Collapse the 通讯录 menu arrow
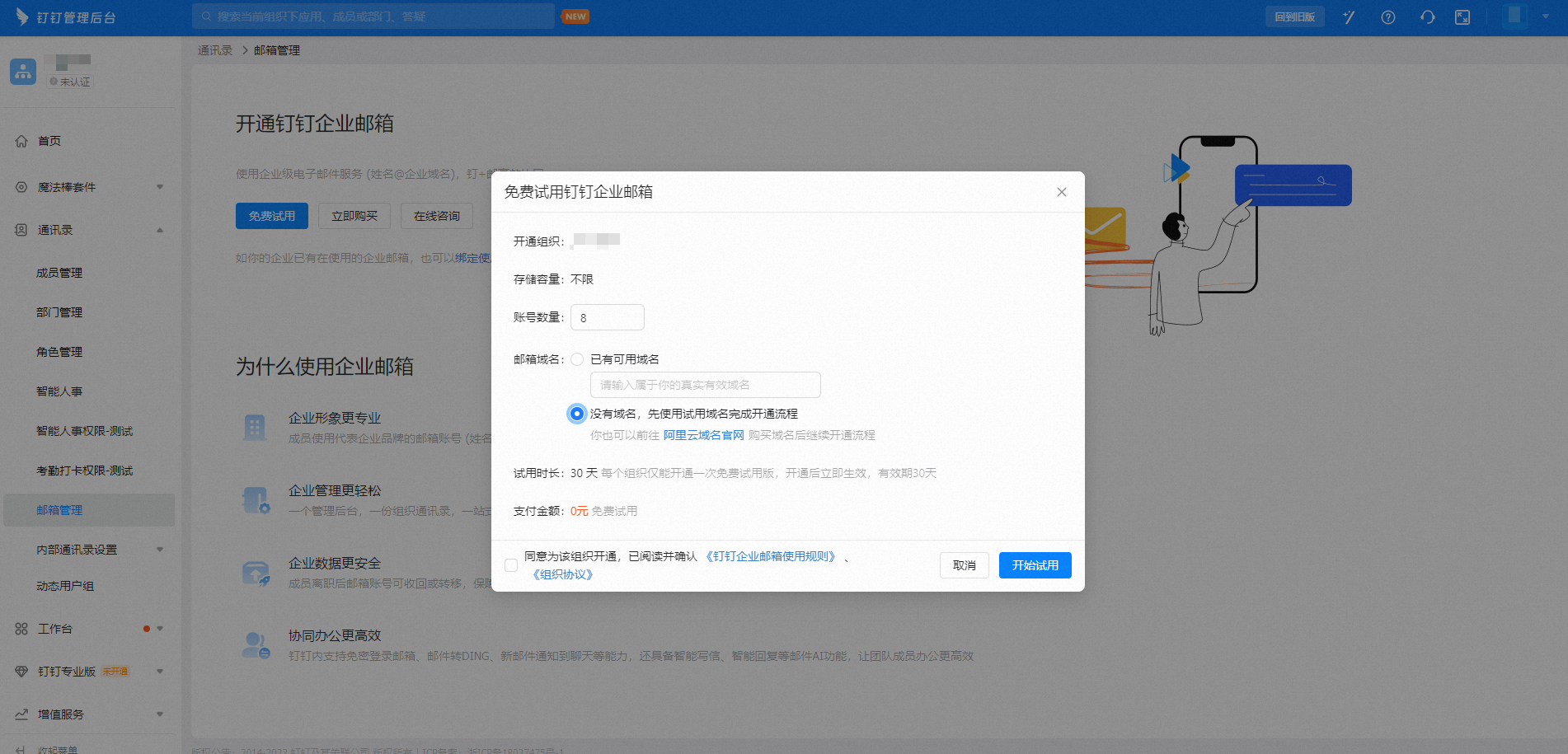Screen dimensions: 1568x754 coord(160,230)
